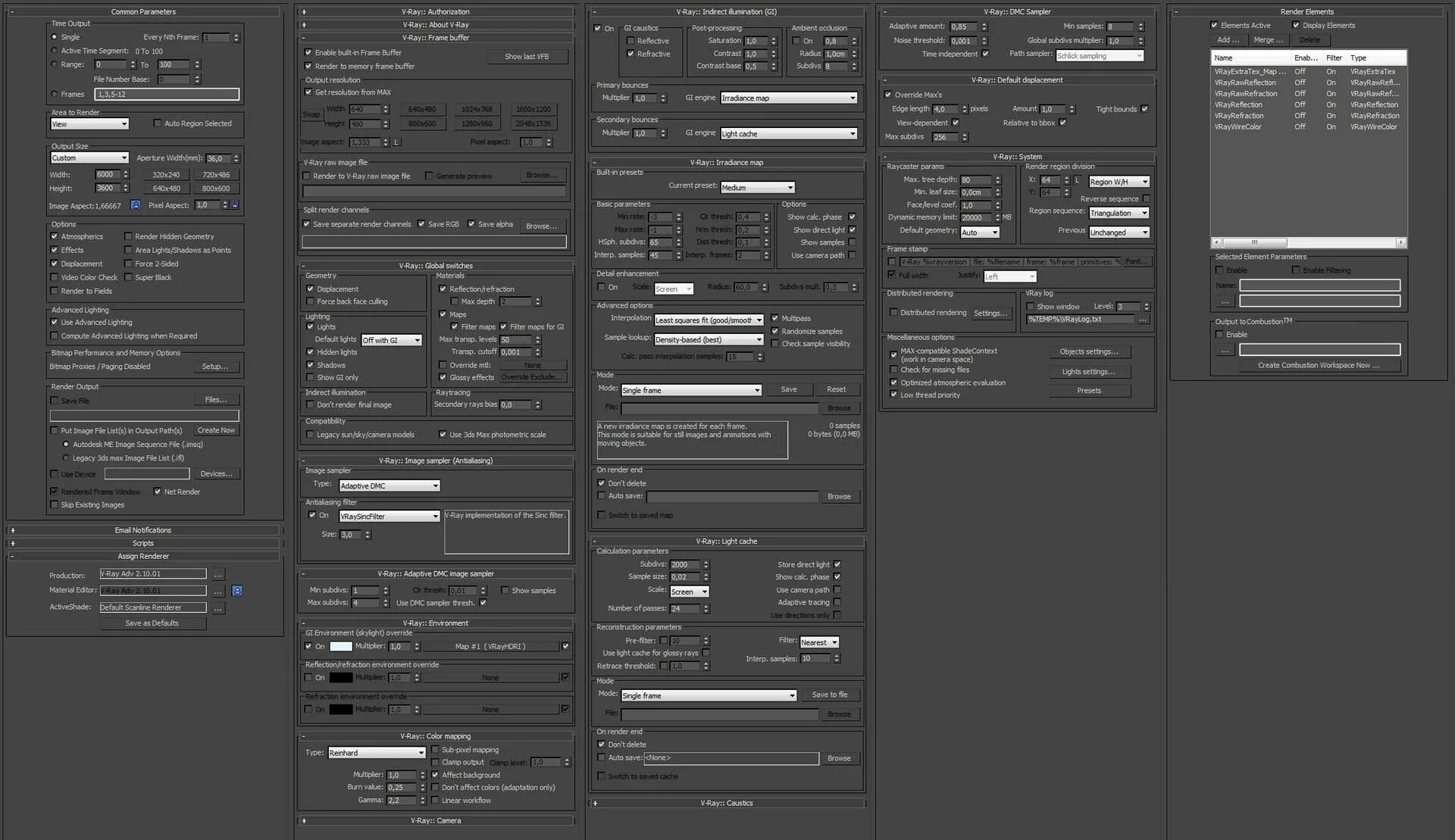Click the Frames input field

click(167, 95)
